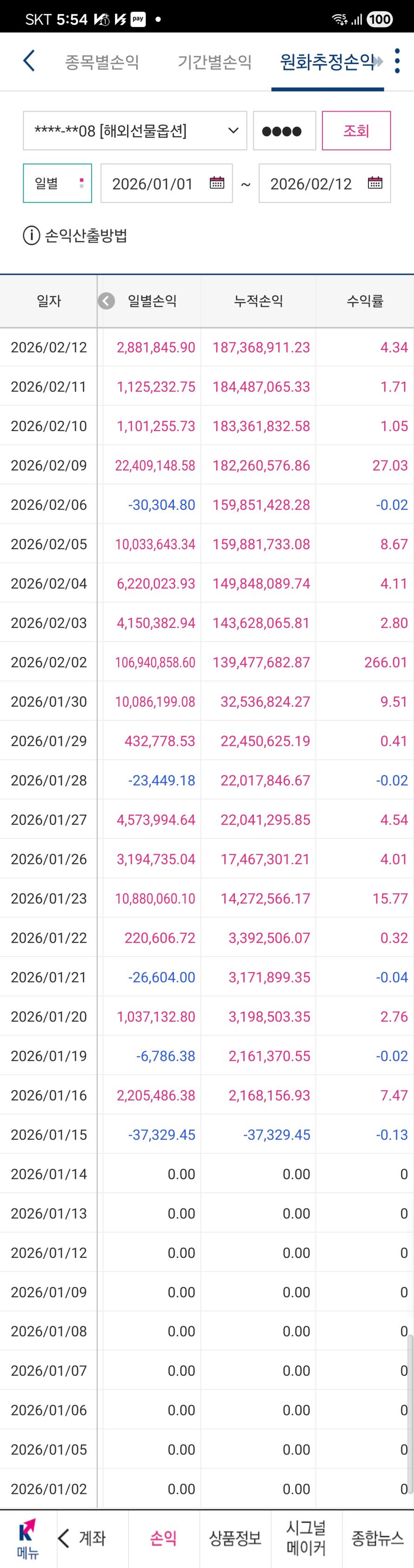Image resolution: width=414 pixels, height=1568 pixels.
Task: Open 상품정보 in the bottom navigation
Action: (x=235, y=1539)
